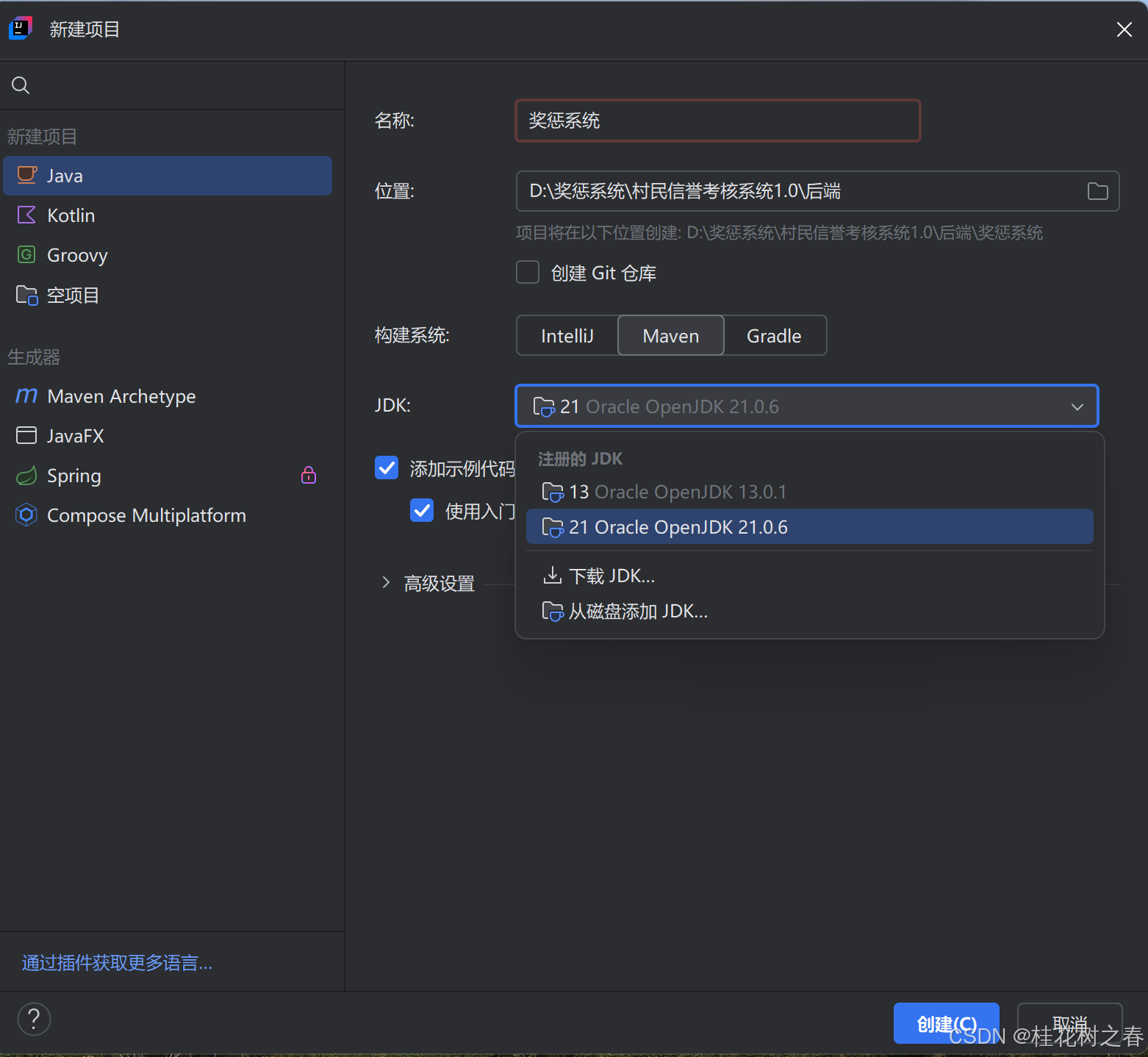
Task: Select the Java project generator
Action: 64,175
